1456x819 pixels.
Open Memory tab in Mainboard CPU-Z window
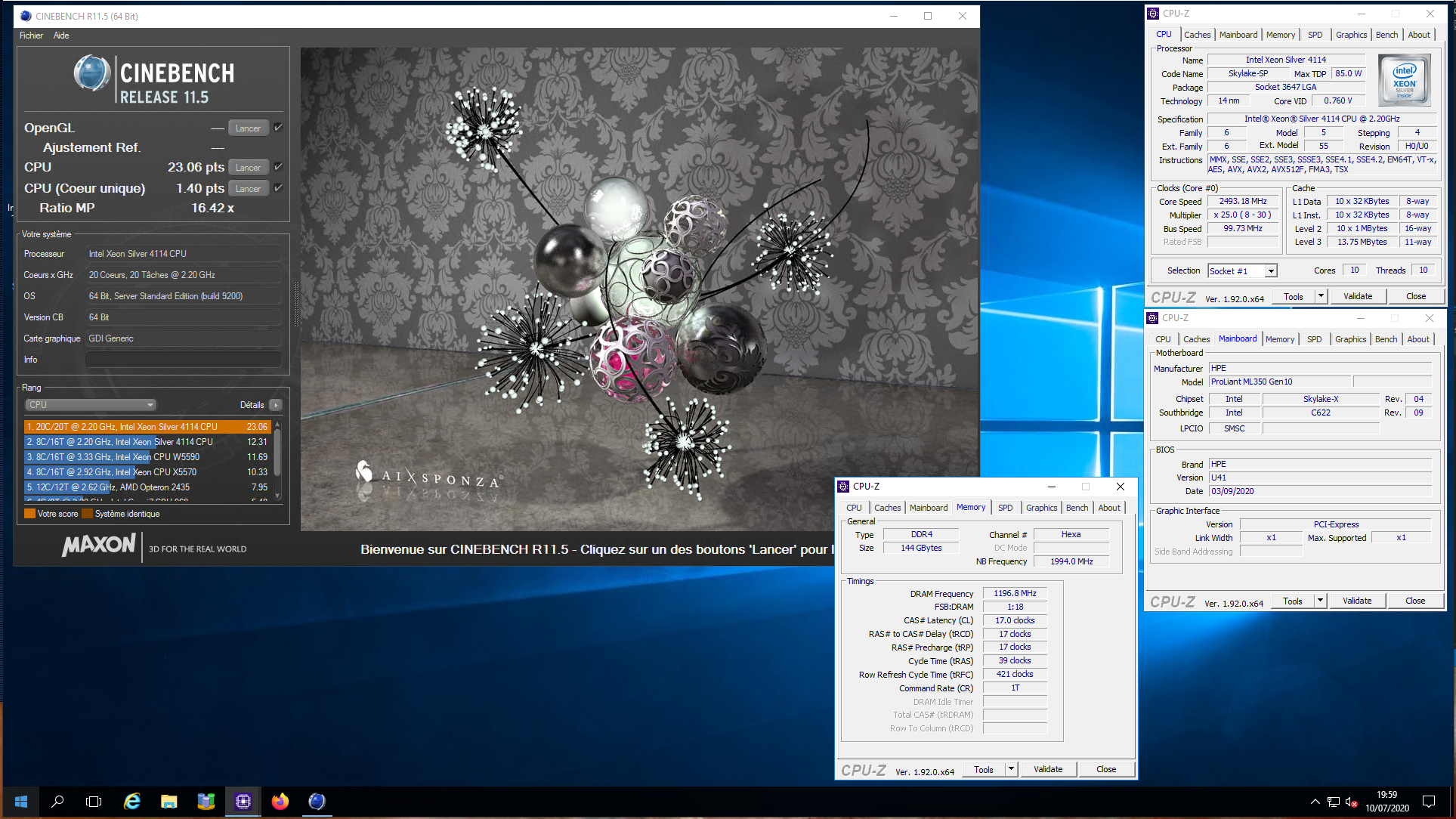[1280, 339]
